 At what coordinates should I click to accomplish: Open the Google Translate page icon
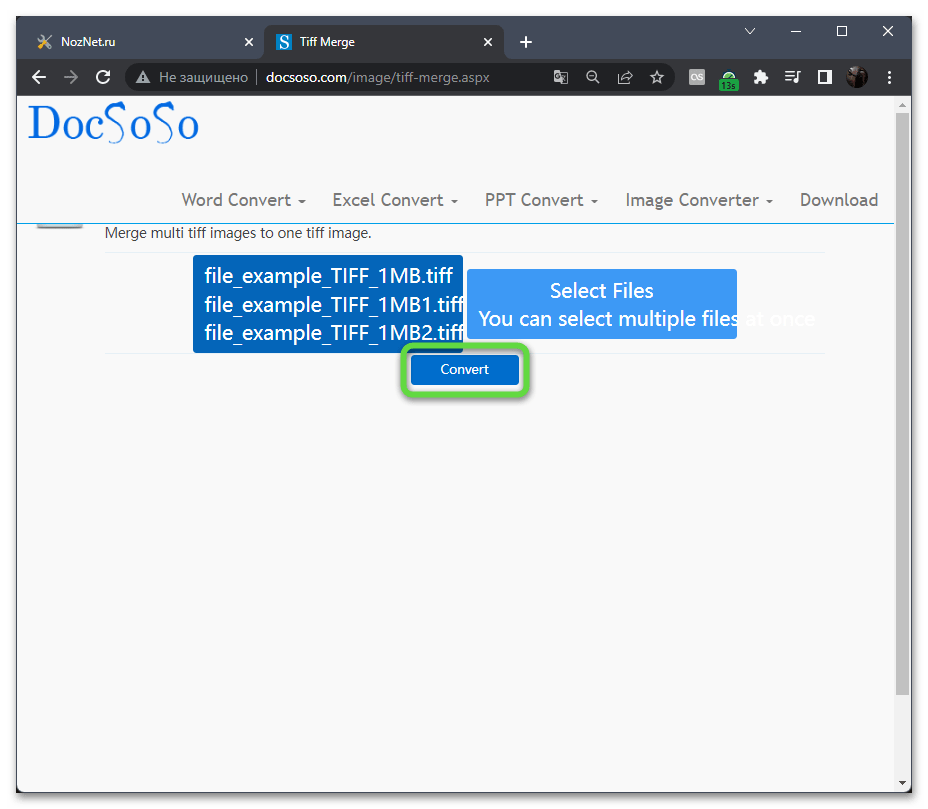coord(560,78)
